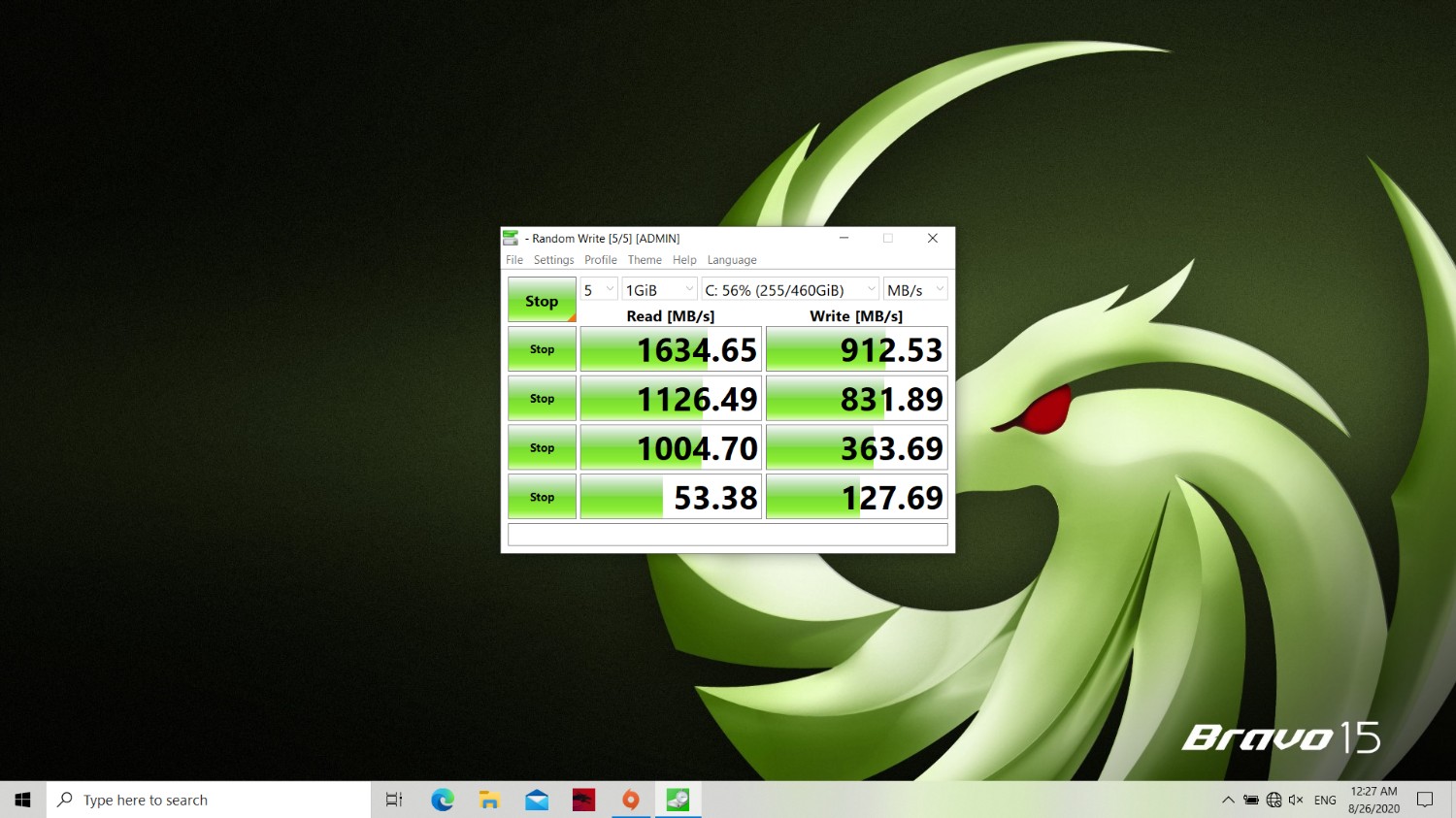This screenshot has height=818, width=1456.
Task: Launch Microsoft Edge from the taskbar
Action: click(x=443, y=800)
